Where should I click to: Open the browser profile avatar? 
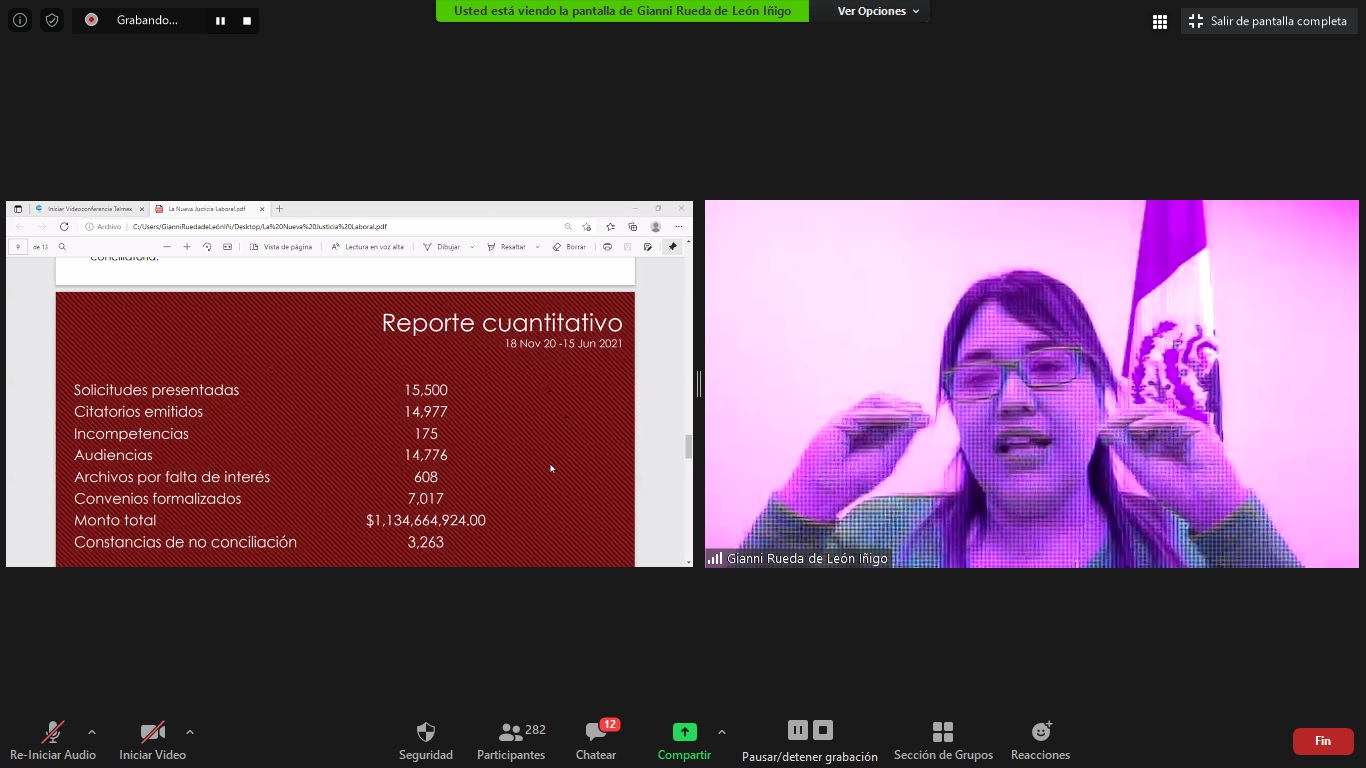(x=655, y=227)
